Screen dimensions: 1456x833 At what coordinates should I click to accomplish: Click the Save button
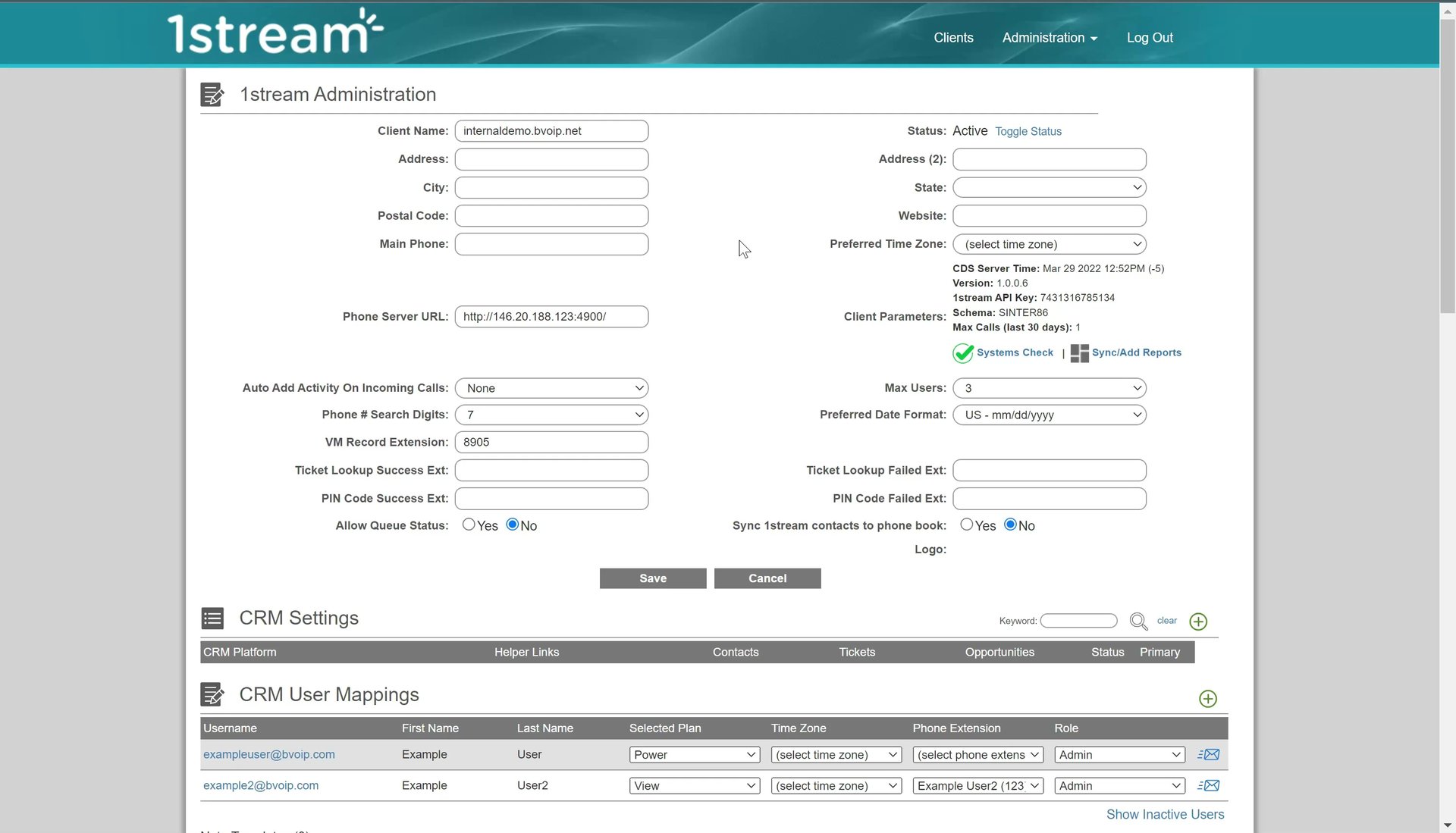653,577
